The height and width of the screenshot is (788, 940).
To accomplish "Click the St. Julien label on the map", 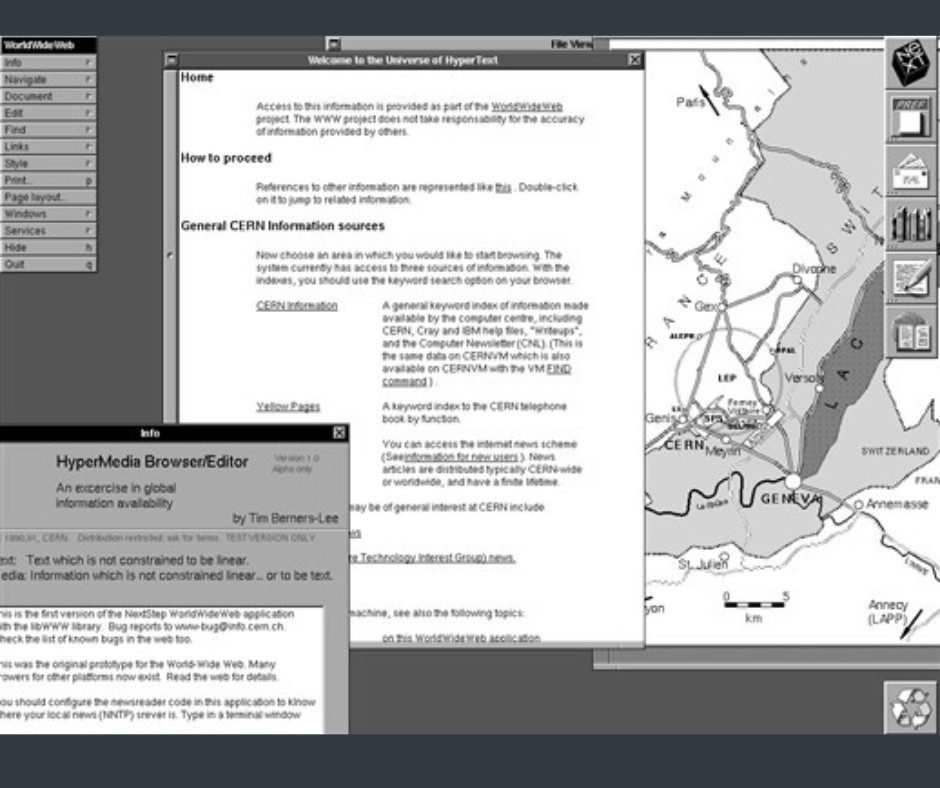I will pyautogui.click(x=703, y=564).
